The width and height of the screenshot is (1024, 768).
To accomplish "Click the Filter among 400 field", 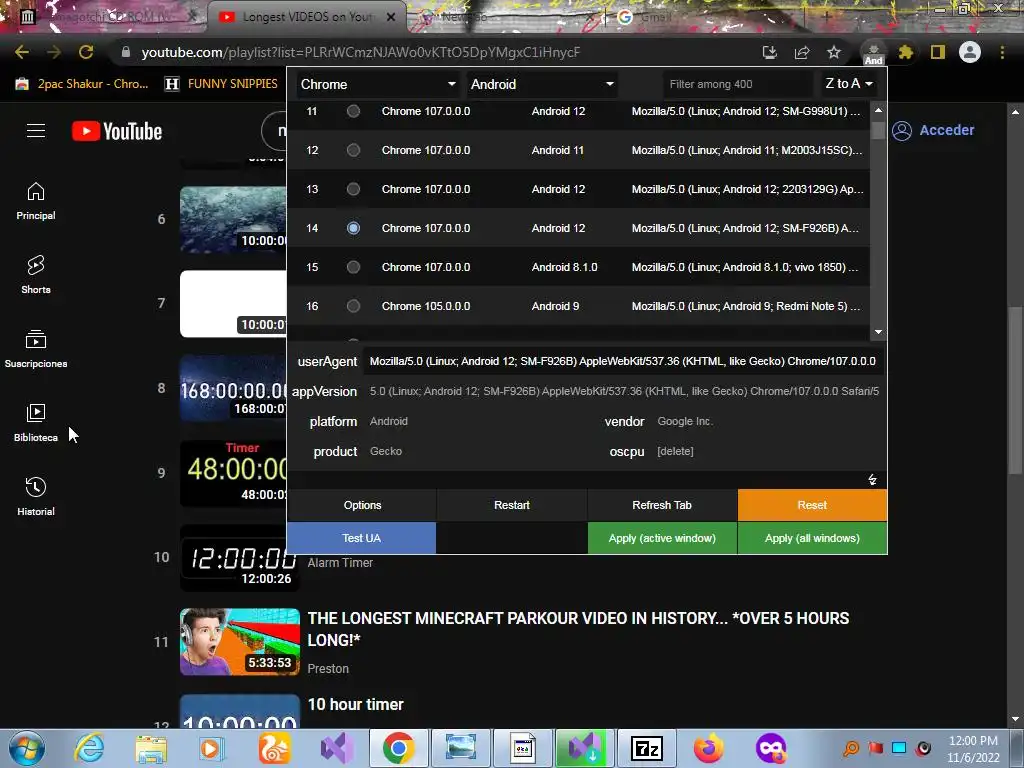I will [x=738, y=84].
